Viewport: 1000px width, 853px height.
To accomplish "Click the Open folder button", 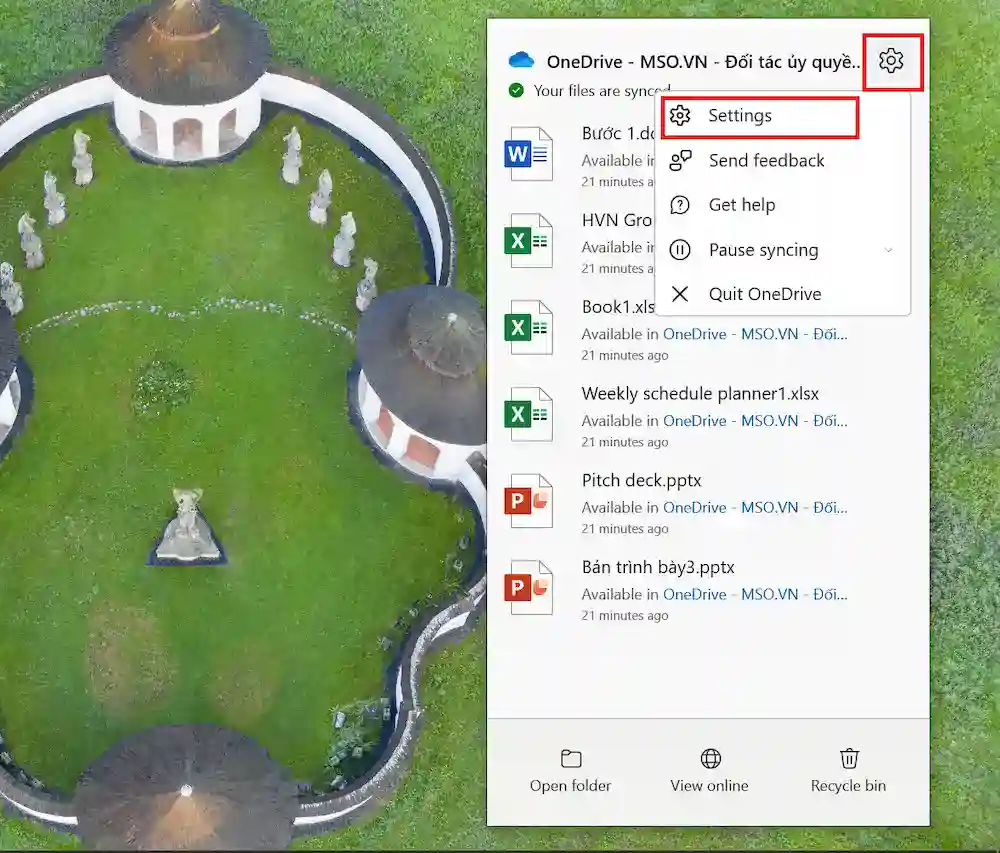I will pyautogui.click(x=570, y=771).
